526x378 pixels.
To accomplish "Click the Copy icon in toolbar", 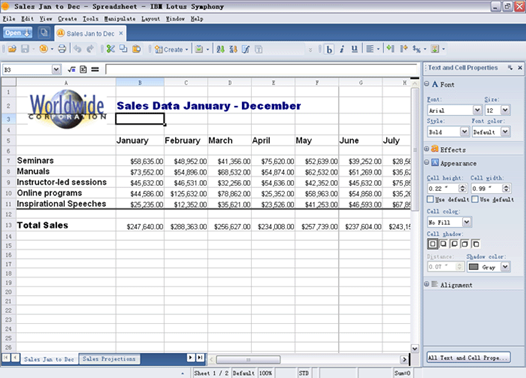I will pyautogui.click(x=123, y=49).
